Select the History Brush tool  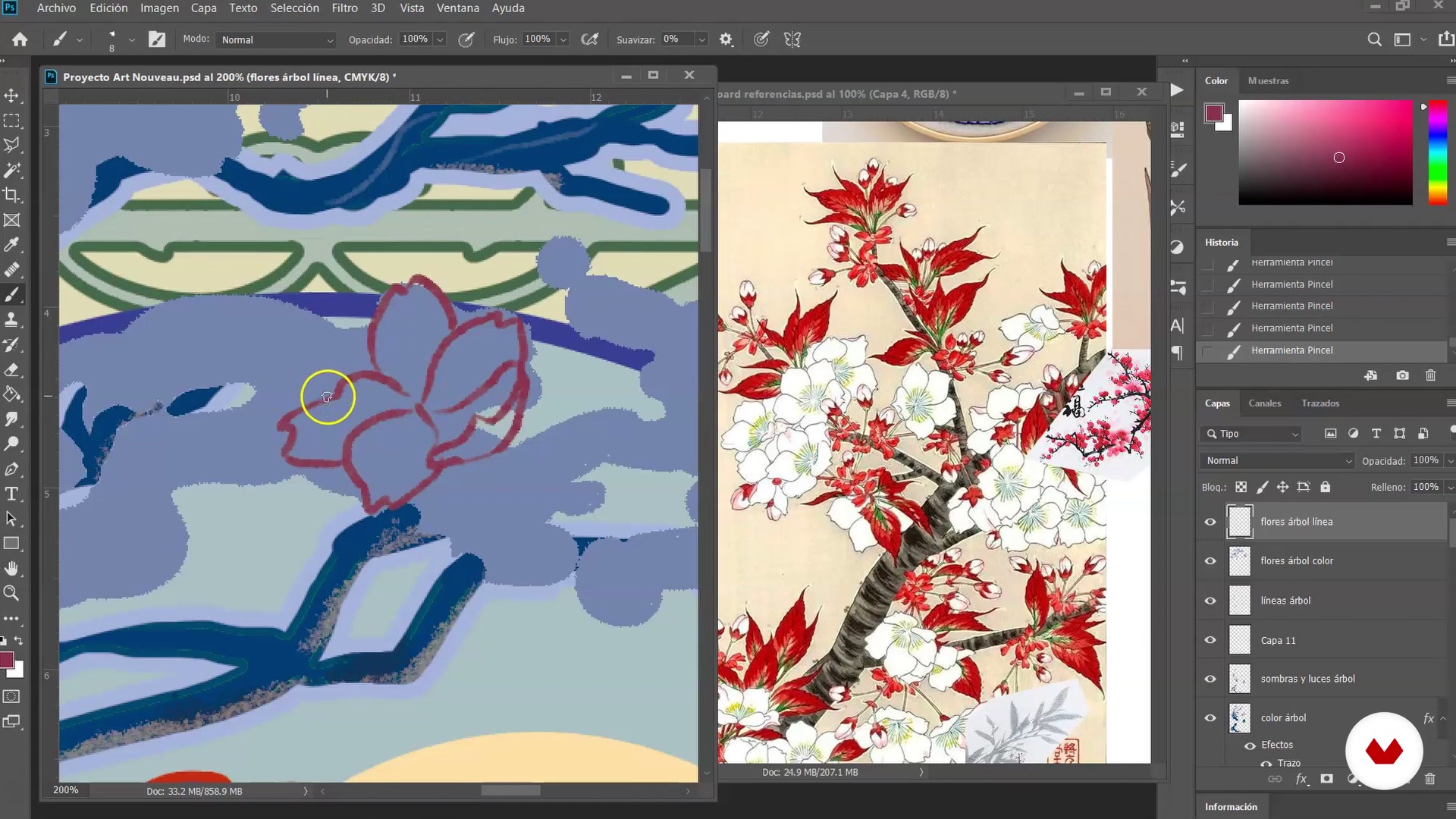11,344
